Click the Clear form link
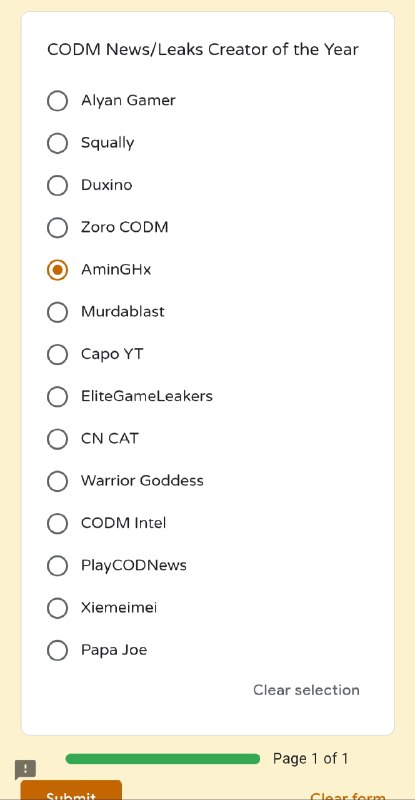This screenshot has width=415, height=800. tap(348, 795)
